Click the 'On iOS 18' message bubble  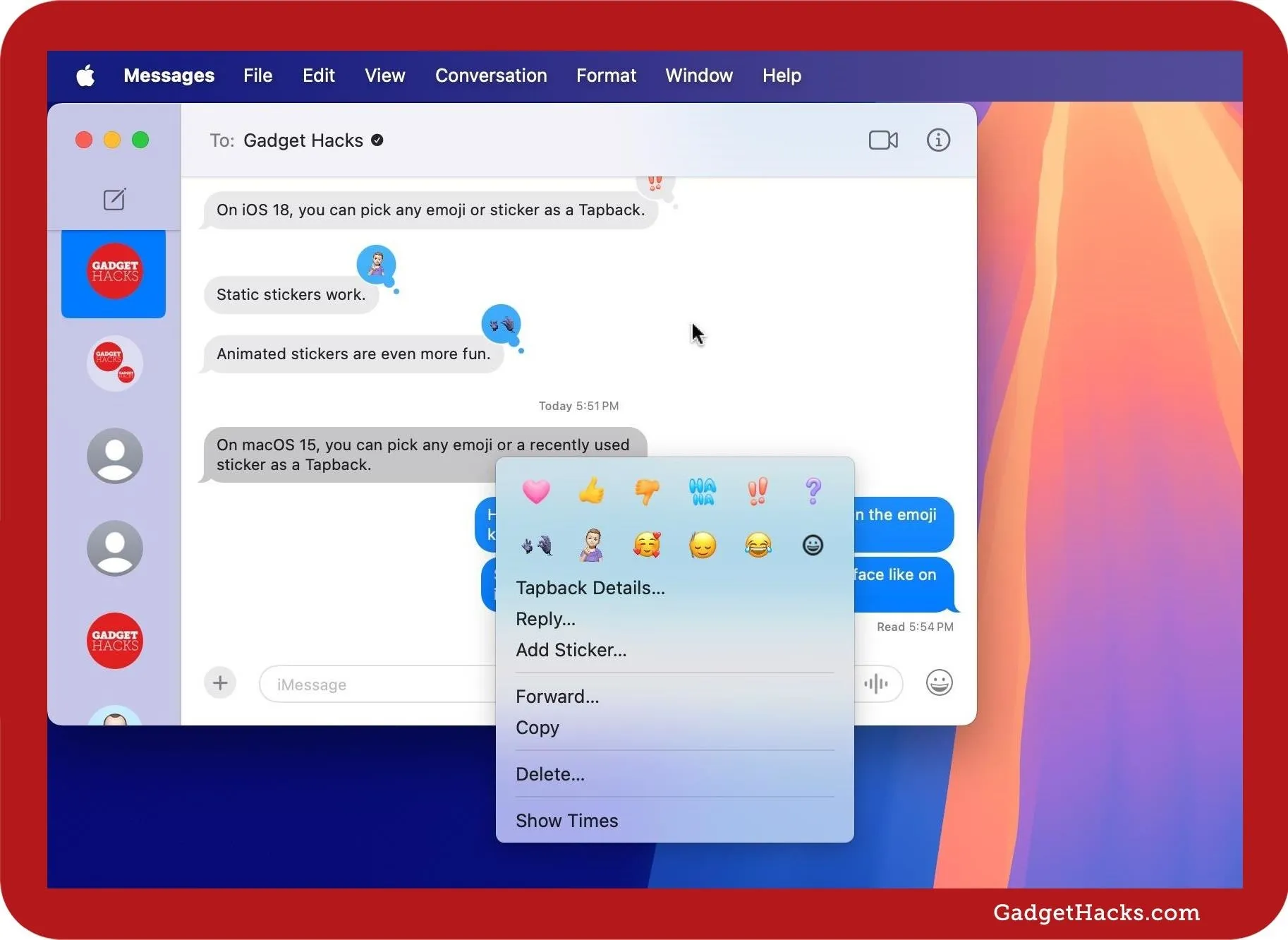[x=430, y=210]
